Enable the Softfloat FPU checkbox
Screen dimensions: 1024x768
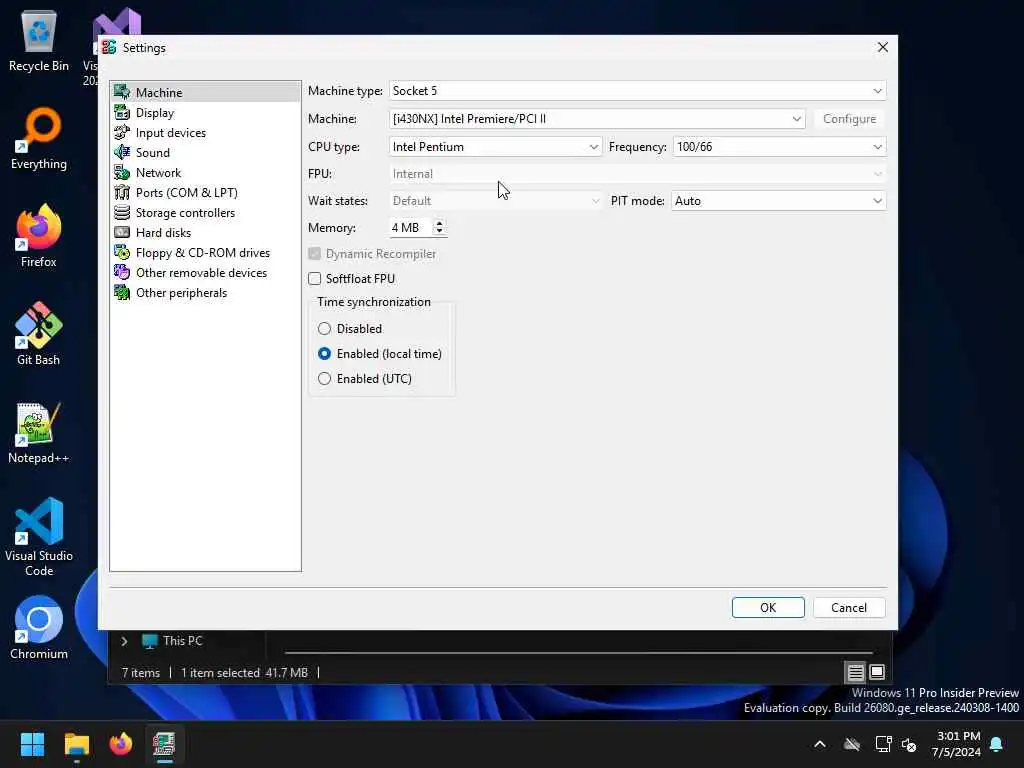coord(315,279)
